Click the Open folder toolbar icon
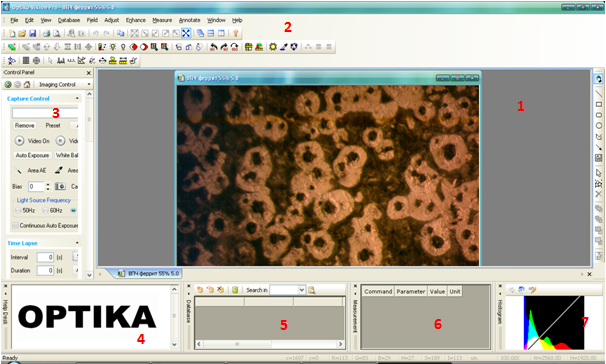Viewport: 606px width, 364px height. (x=22, y=34)
